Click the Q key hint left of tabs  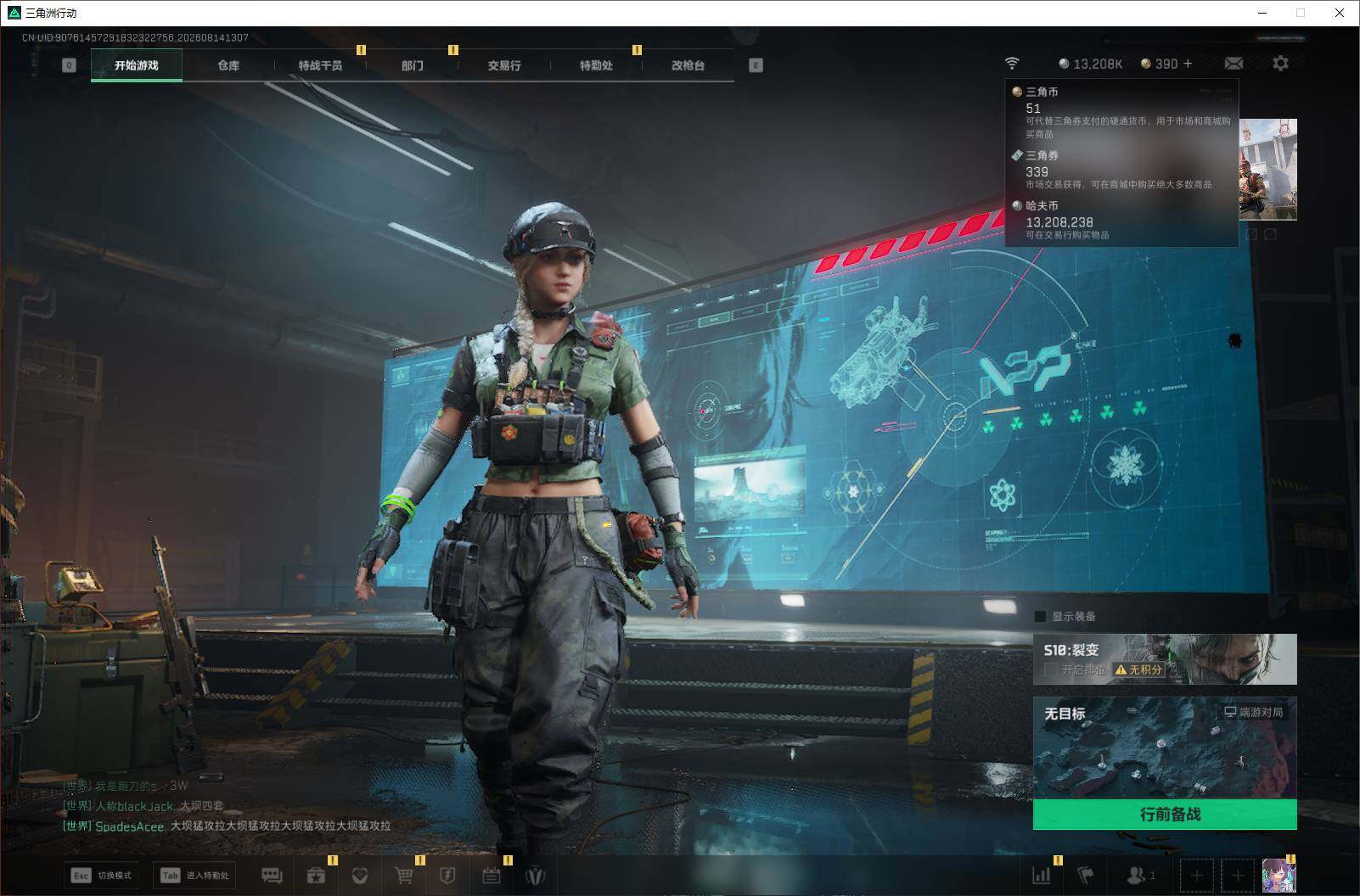point(70,65)
